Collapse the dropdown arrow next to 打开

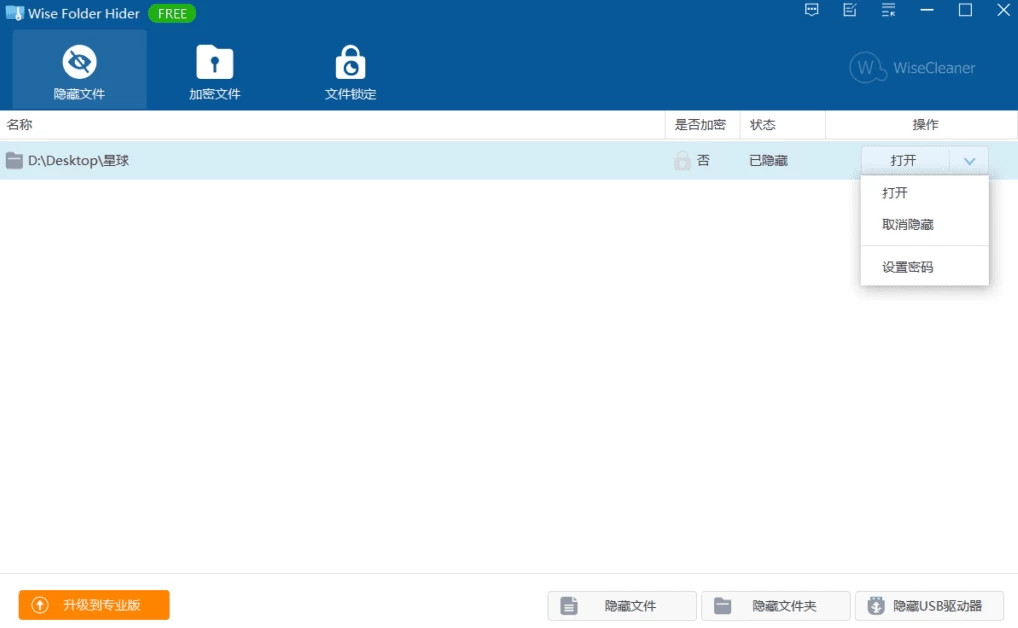click(968, 160)
